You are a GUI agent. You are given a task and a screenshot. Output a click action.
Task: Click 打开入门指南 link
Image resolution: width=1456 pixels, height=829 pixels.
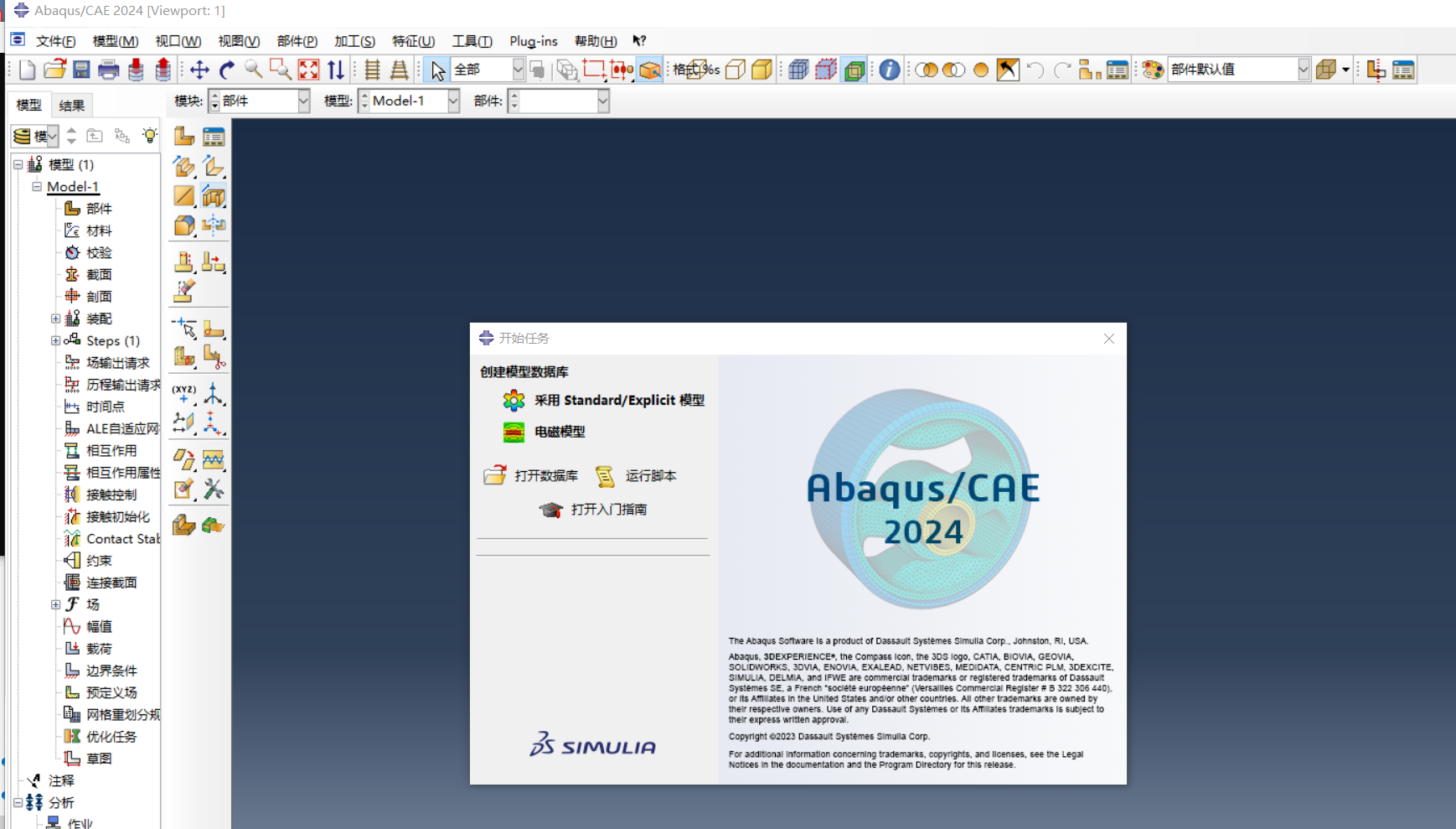[593, 509]
